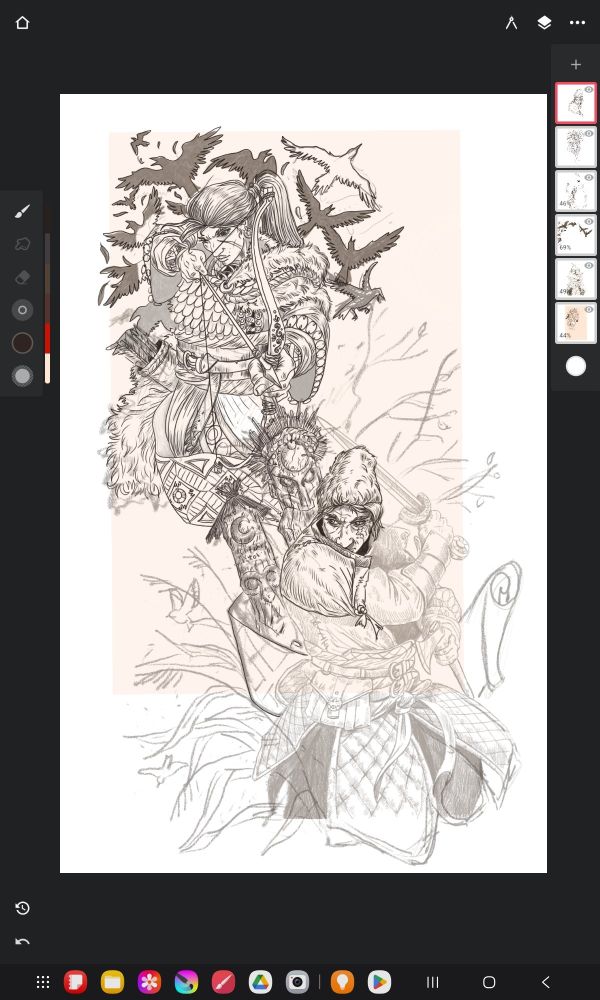Open the colorful brush drawing app in taskbar
Viewport: 600px width, 1000px height.
coord(186,982)
